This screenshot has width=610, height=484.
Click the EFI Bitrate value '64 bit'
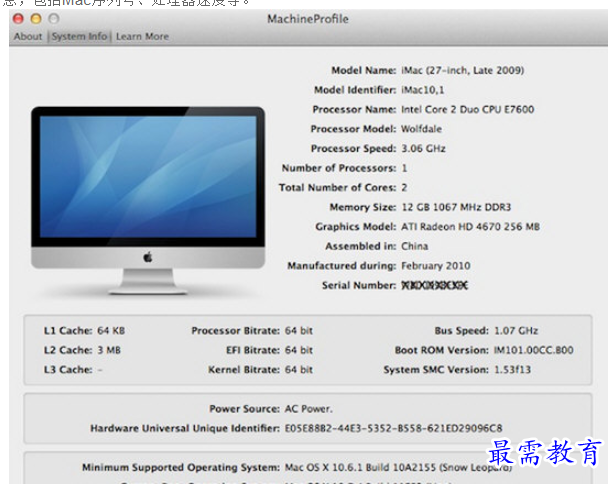(298, 350)
